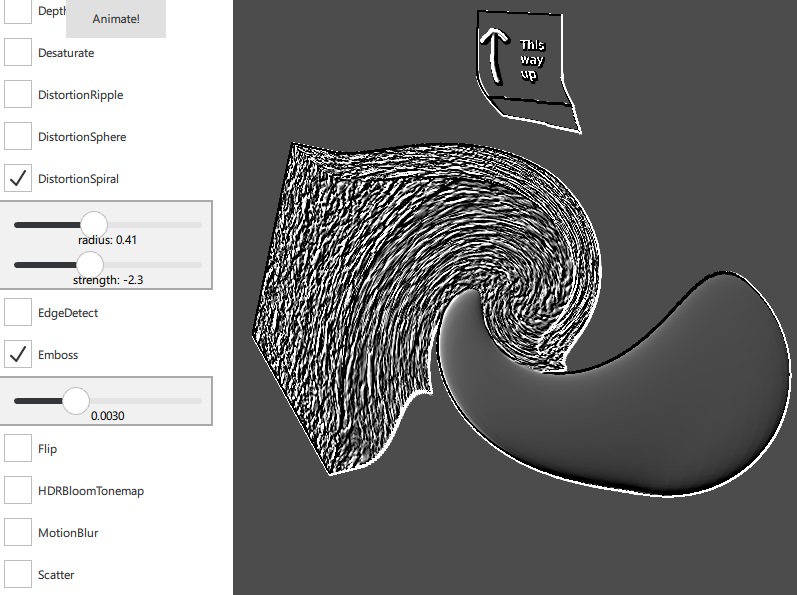Enable the EdgeDetect checkbox

18,312
